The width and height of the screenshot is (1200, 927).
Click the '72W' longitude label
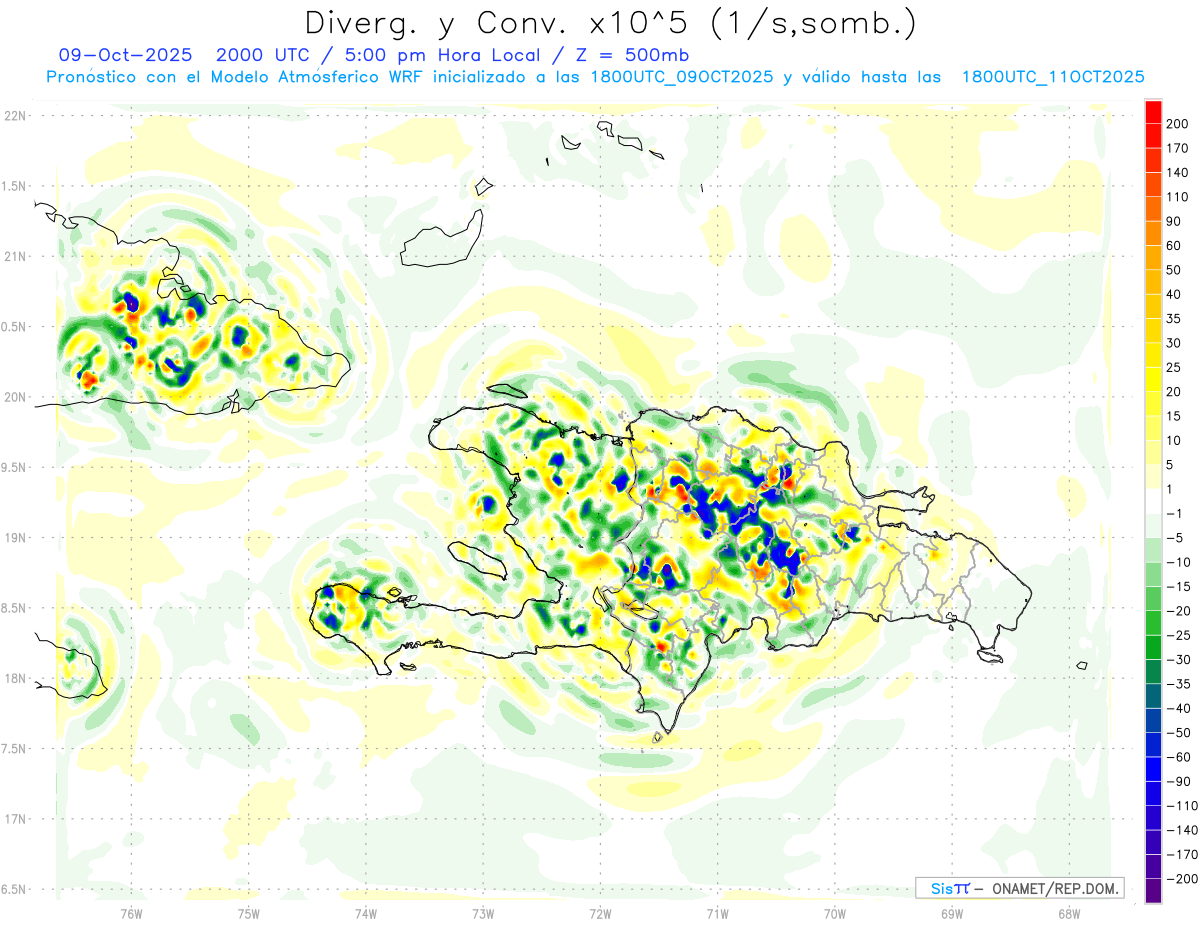[x=600, y=914]
